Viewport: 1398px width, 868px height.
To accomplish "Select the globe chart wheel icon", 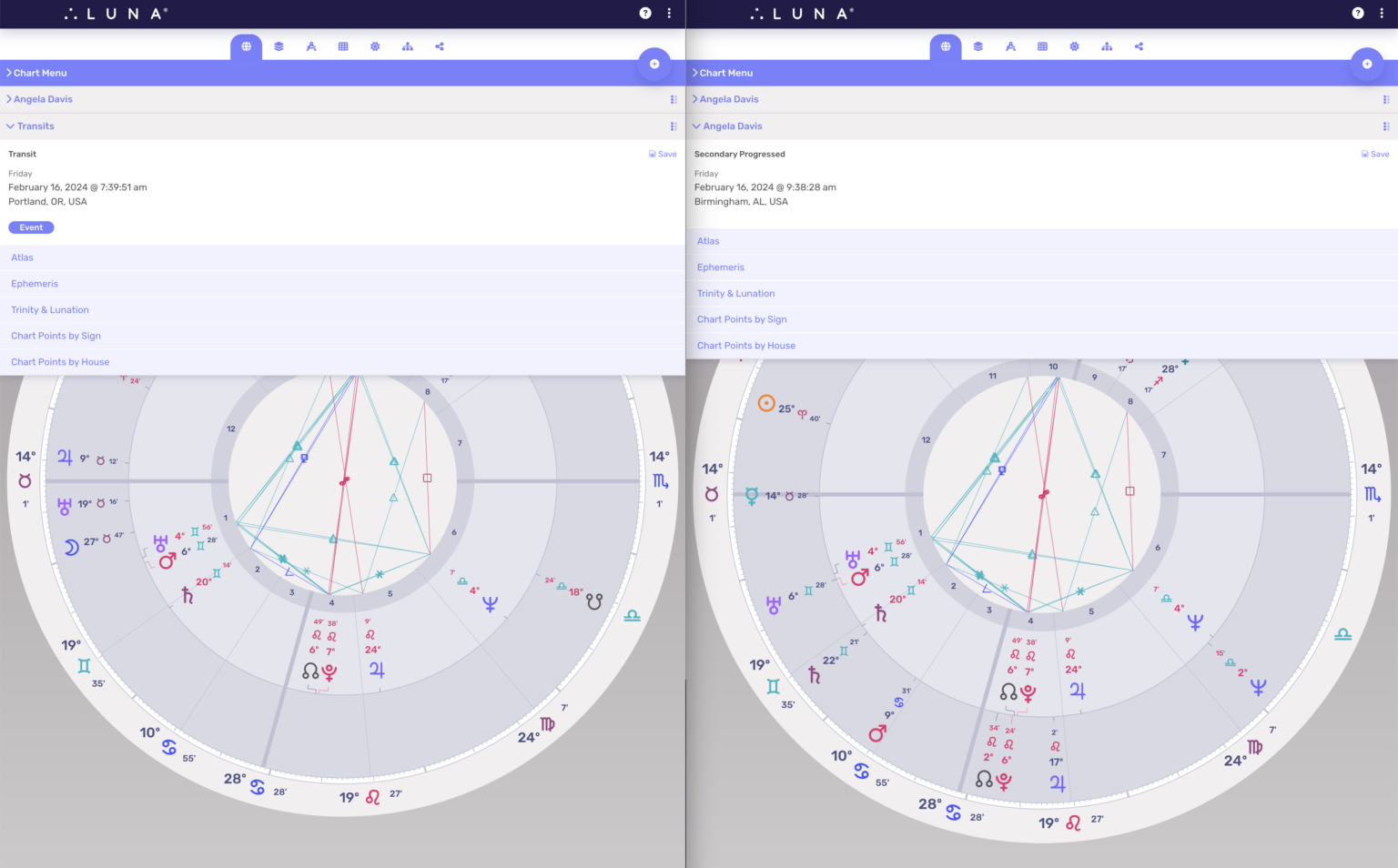I will point(246,46).
